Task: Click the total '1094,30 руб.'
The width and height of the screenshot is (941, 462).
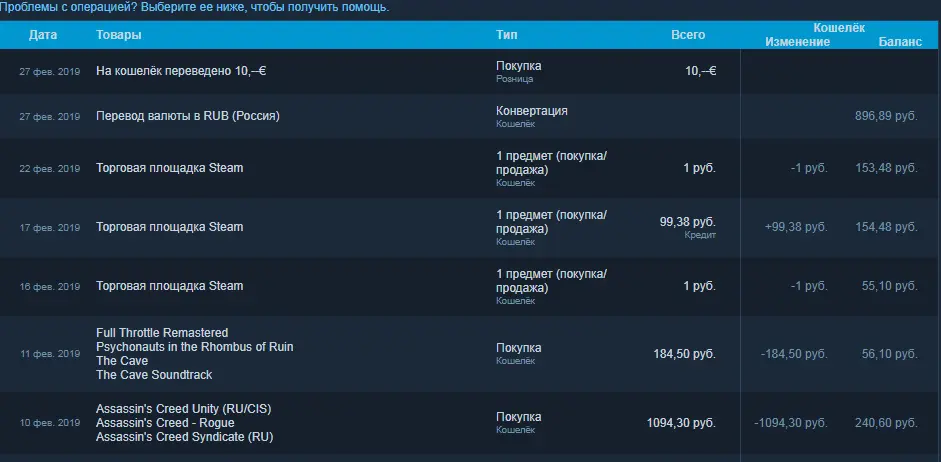Action: 681,423
